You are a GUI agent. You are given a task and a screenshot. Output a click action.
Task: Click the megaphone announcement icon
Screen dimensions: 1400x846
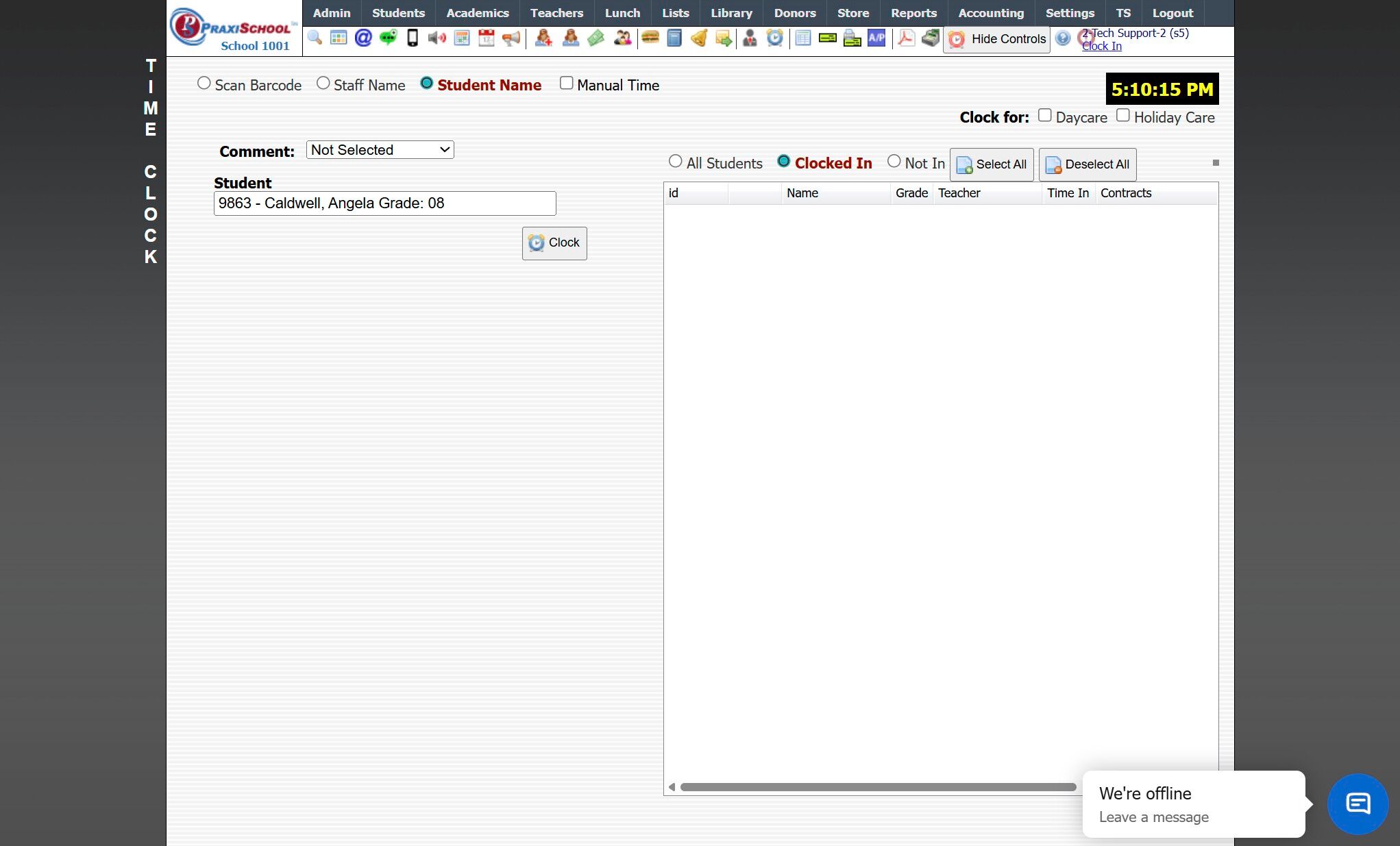click(511, 38)
